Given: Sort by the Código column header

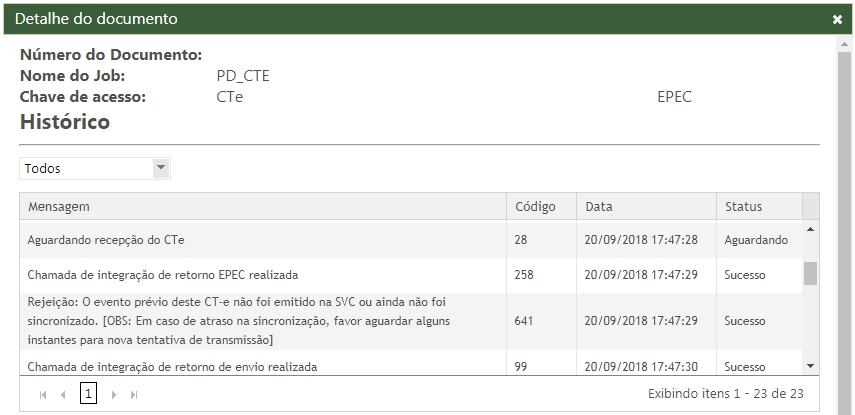Looking at the screenshot, I should pyautogui.click(x=541, y=207).
